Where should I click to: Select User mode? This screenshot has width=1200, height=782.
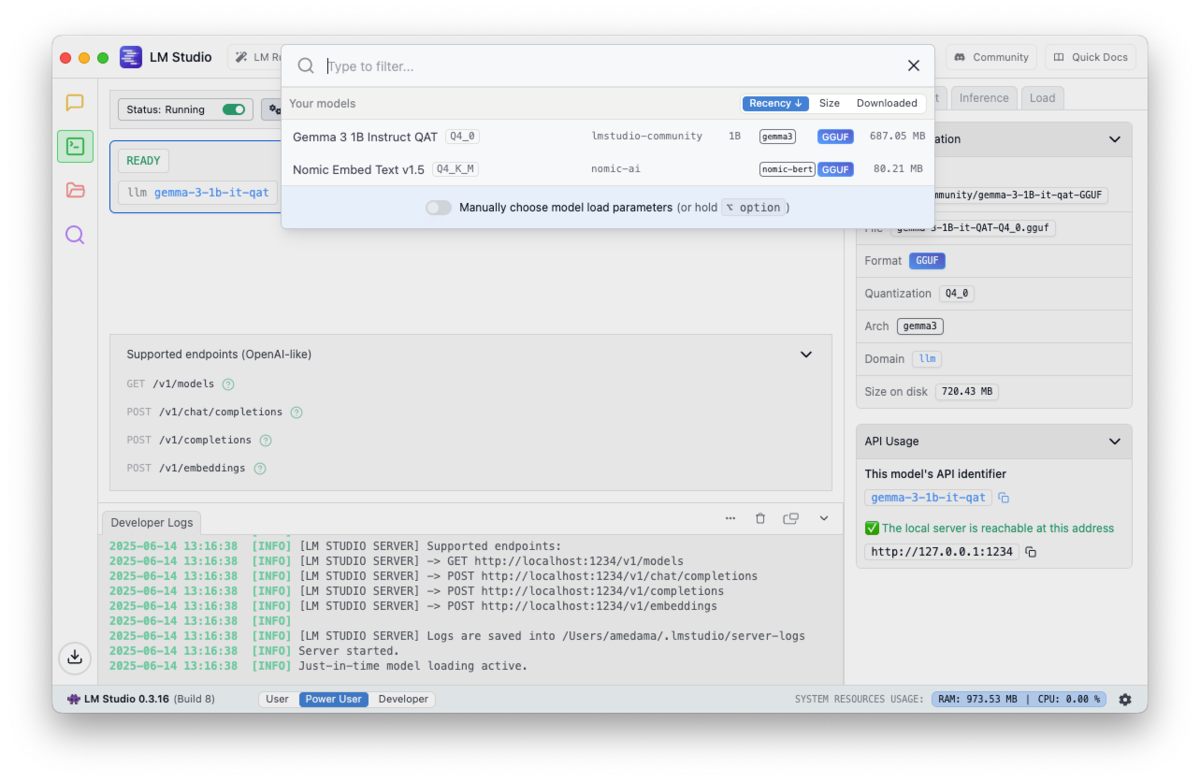click(x=278, y=699)
